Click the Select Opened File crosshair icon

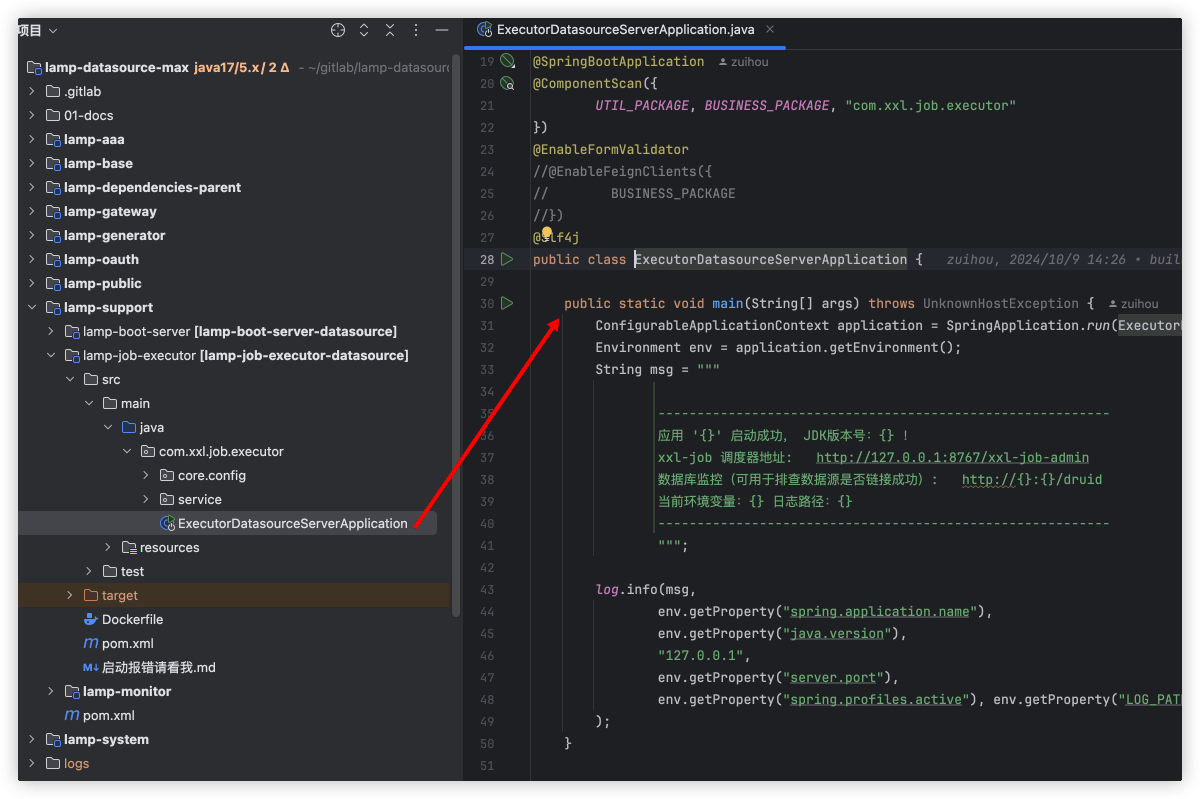(338, 31)
